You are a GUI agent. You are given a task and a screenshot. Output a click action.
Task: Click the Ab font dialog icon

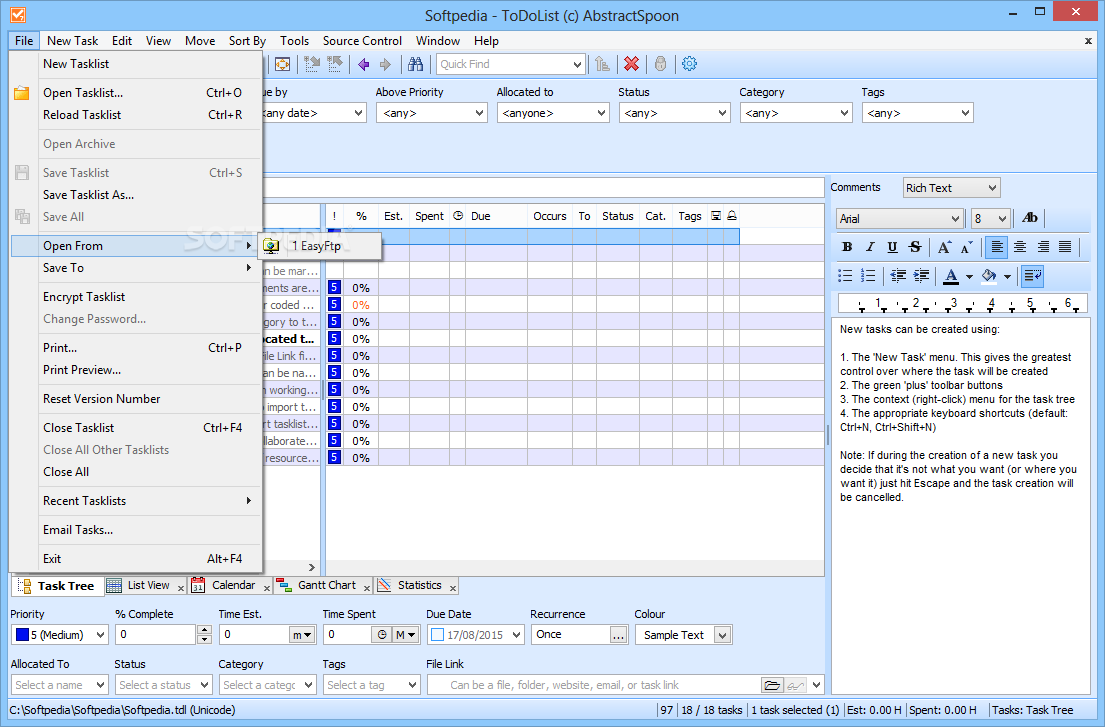[x=1030, y=218]
